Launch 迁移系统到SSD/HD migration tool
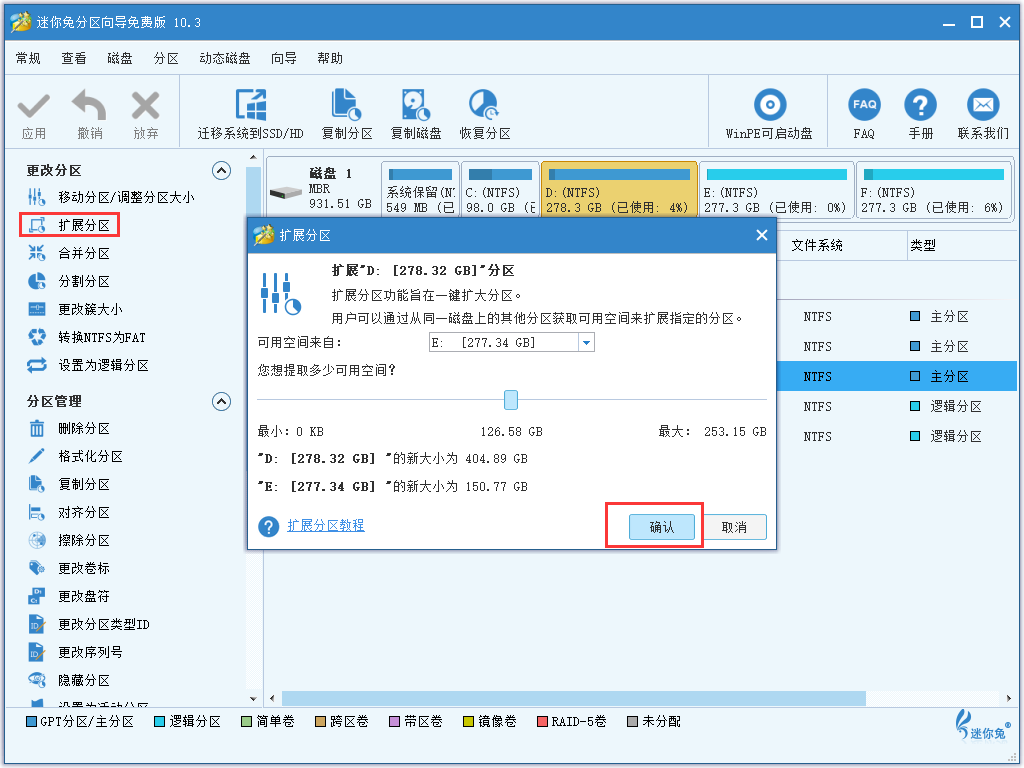 (251, 114)
